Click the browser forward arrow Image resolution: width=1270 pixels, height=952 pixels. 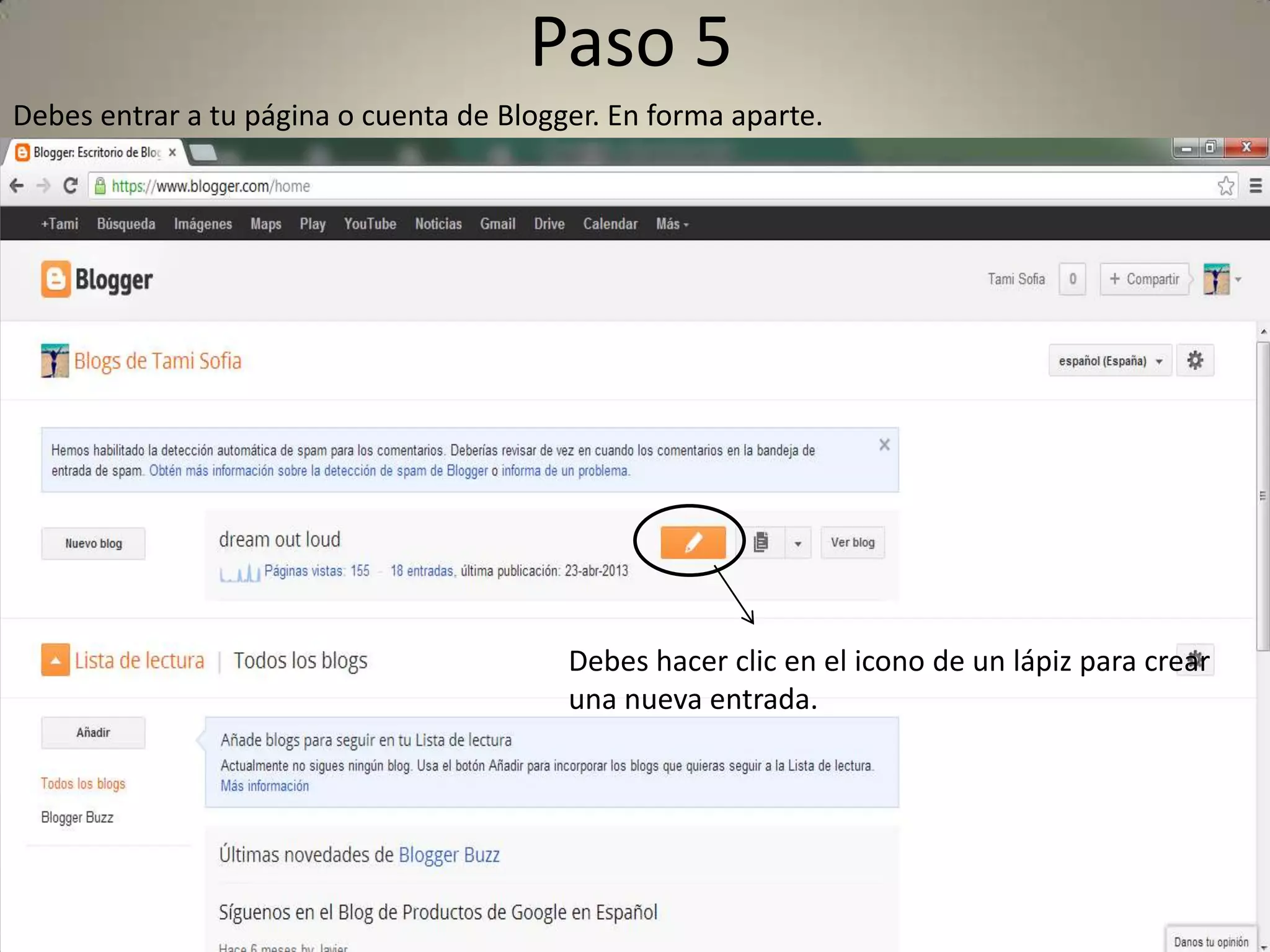pyautogui.click(x=43, y=185)
